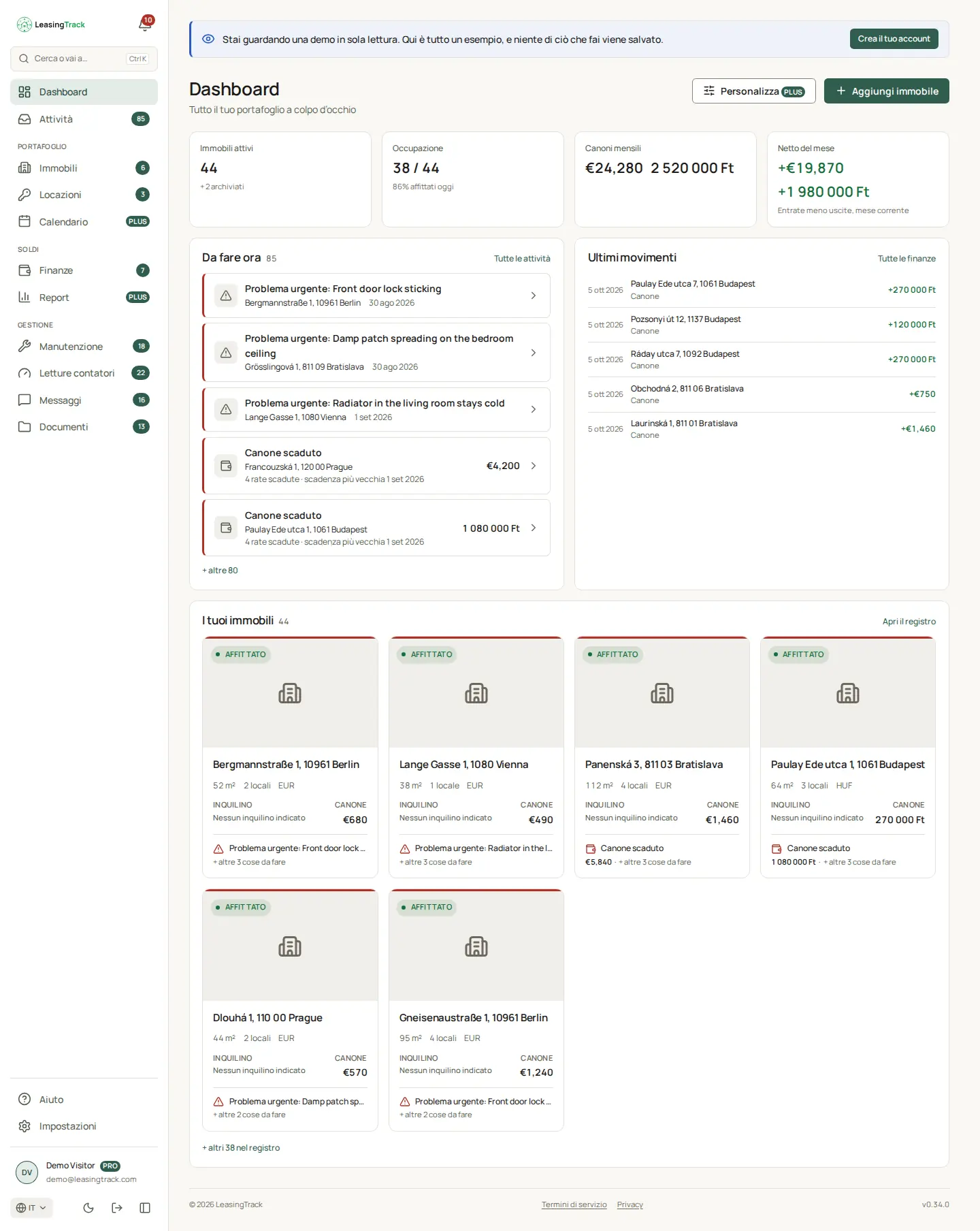
Task: Open Aiuto help item
Action: pyautogui.click(x=84, y=1100)
